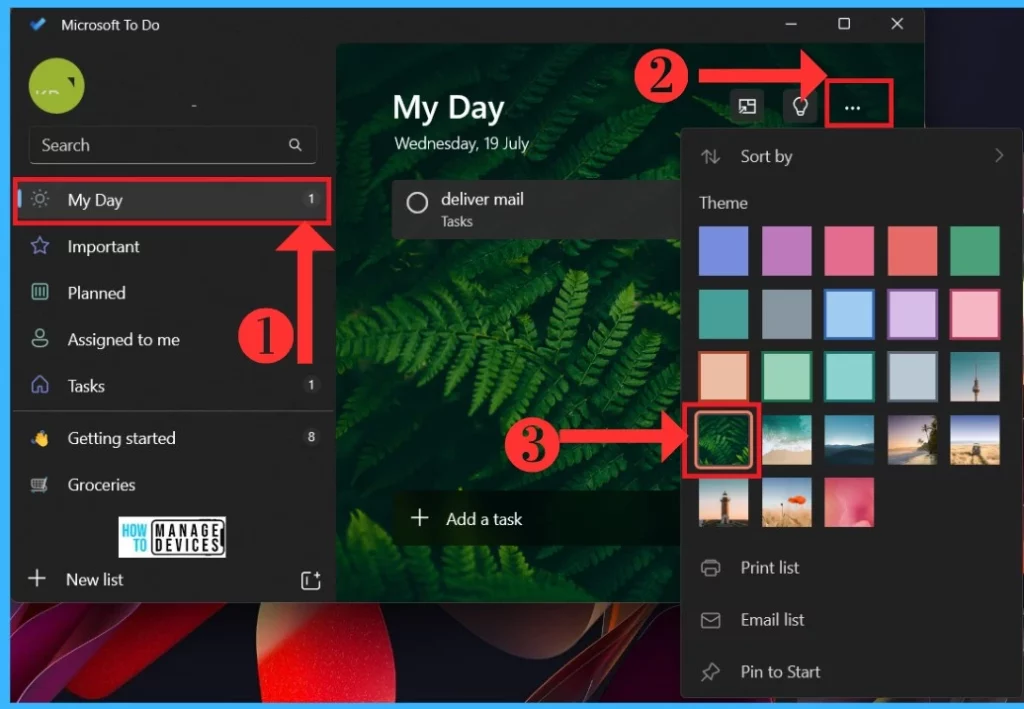Select the peach theme color
The height and width of the screenshot is (709, 1024).
pyautogui.click(x=724, y=377)
